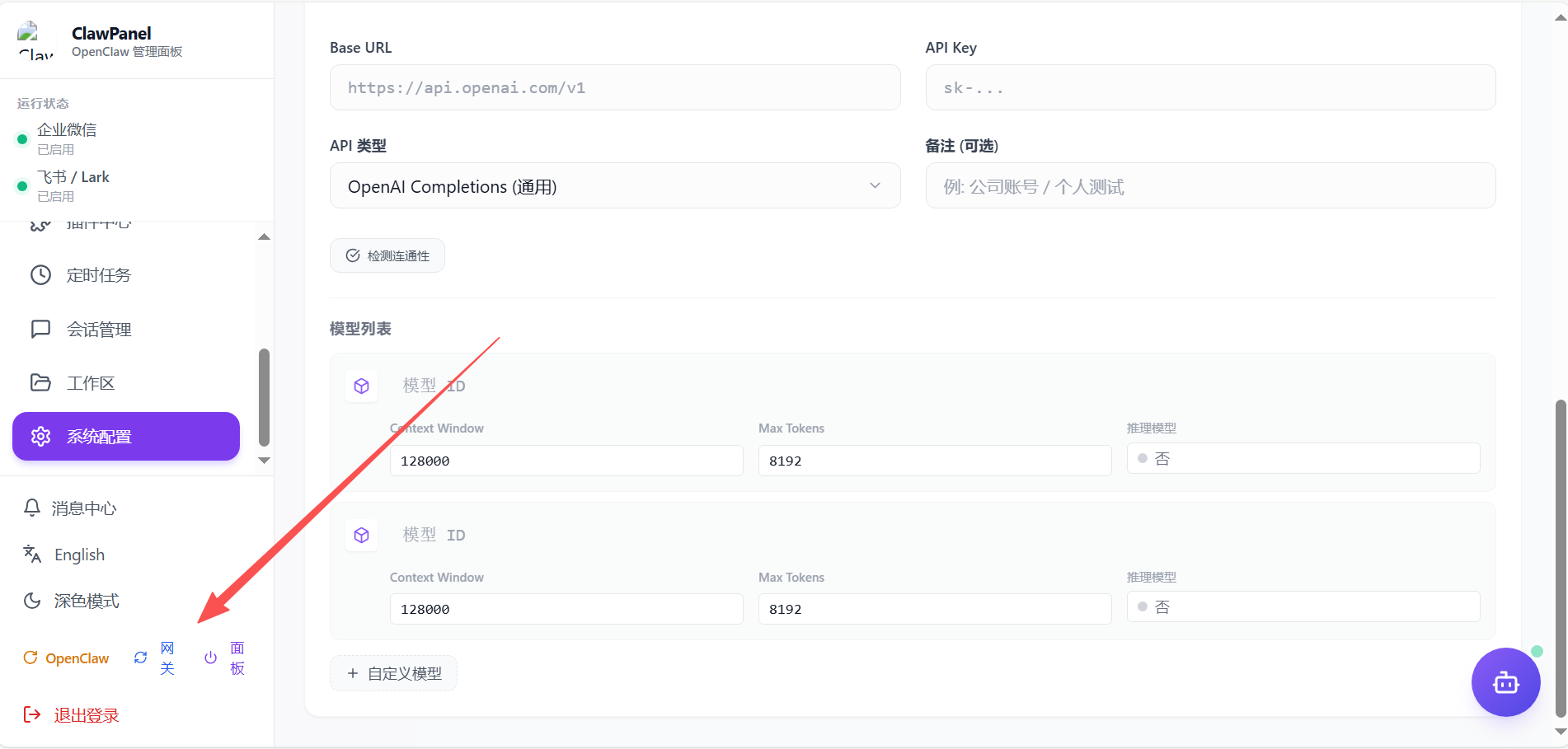The width and height of the screenshot is (1568, 749).
Task: Click the OpenClaw orange refresh icon
Action: (x=31, y=658)
